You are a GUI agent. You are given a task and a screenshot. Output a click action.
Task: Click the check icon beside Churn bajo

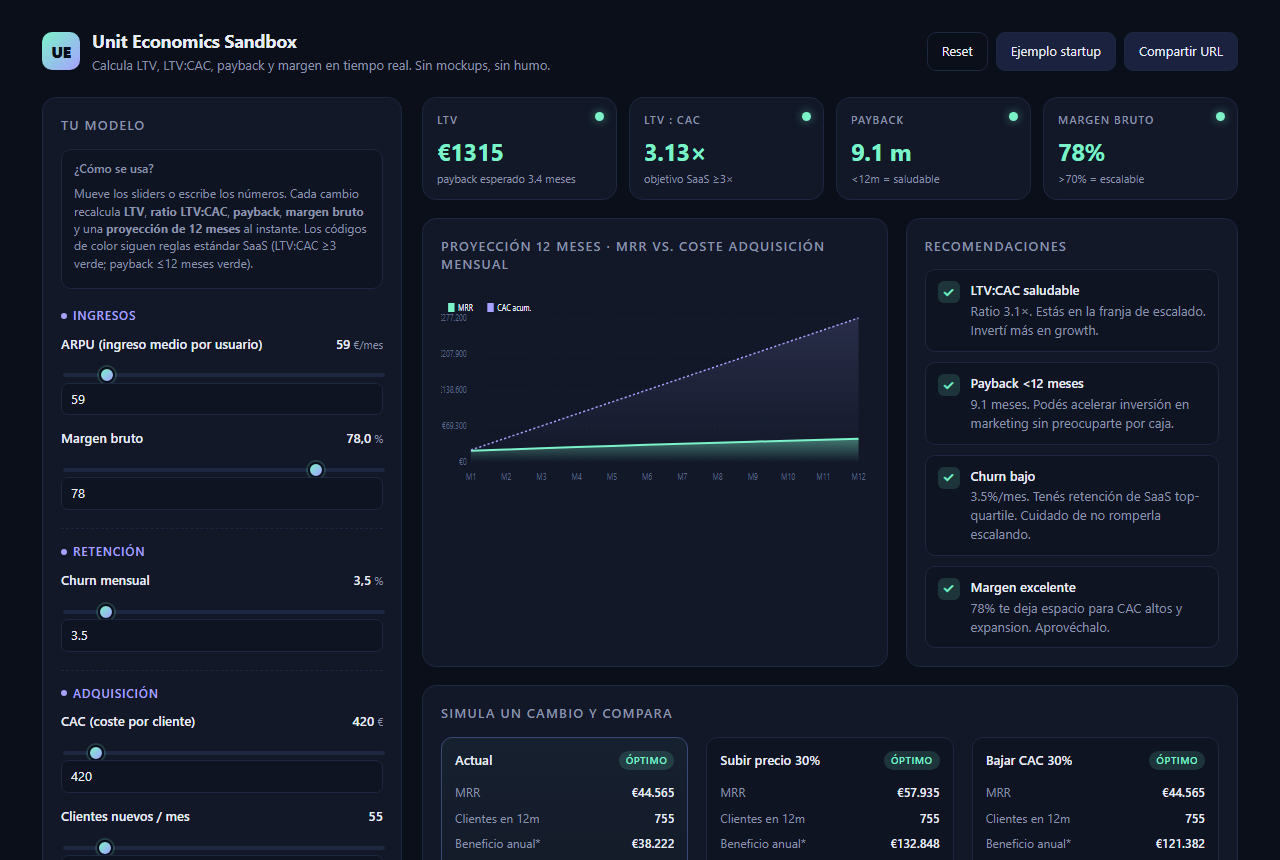949,478
